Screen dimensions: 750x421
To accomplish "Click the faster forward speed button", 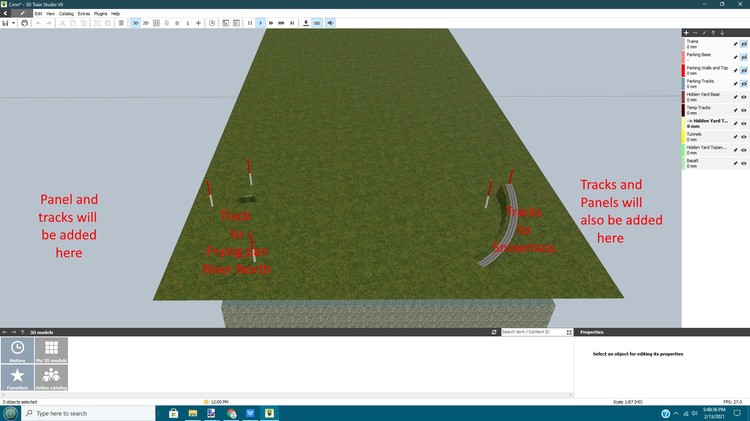I will (x=281, y=23).
